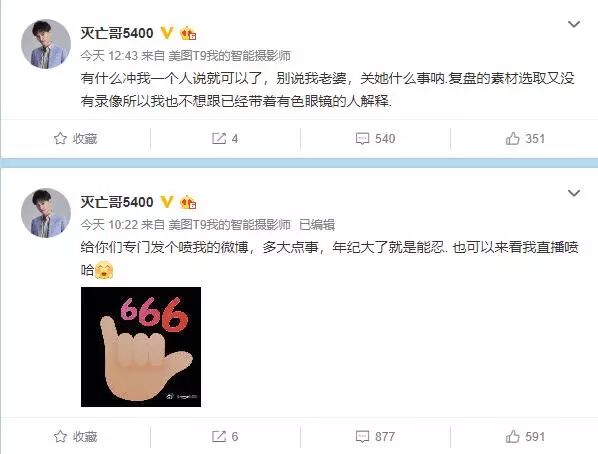The image size is (598, 454).
Task: Open the 美图T9我的智能摄影师 source link on first post
Action: point(230,56)
